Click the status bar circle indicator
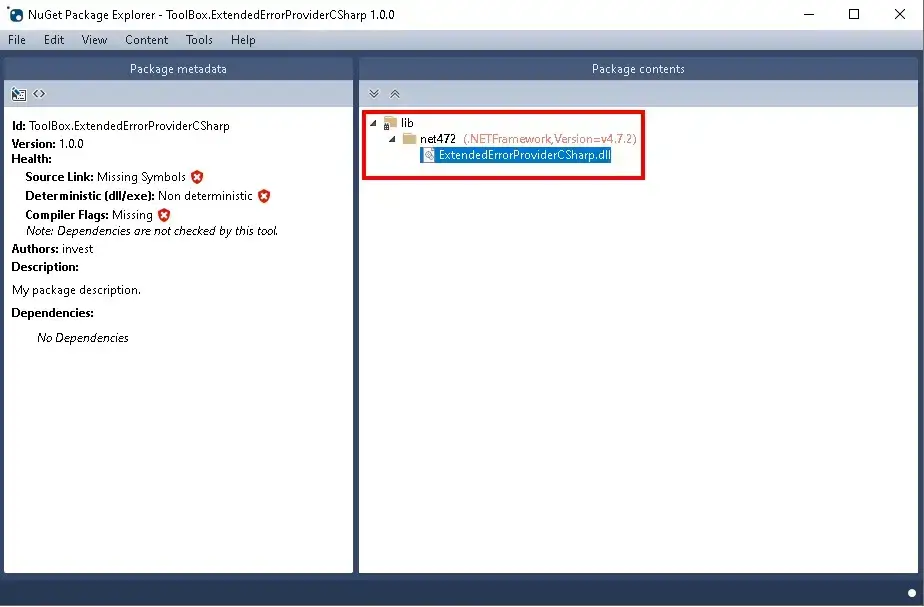This screenshot has height=607, width=924. coord(912,593)
